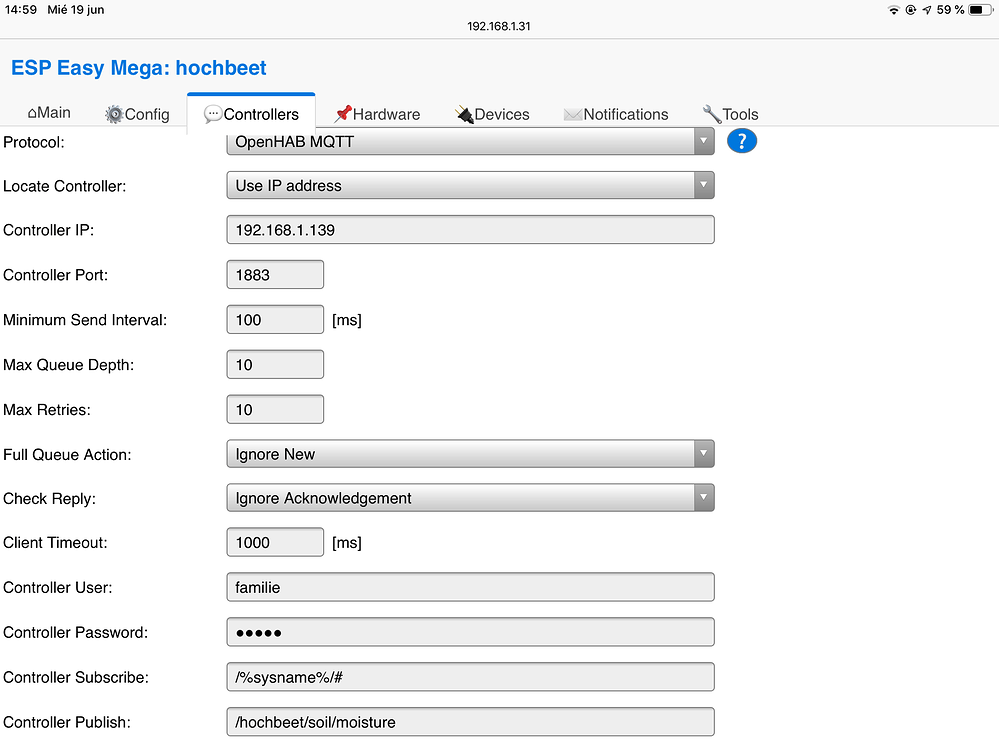The height and width of the screenshot is (750, 999).
Task: Click the envelope icon beside Notifications
Action: pyautogui.click(x=572, y=114)
